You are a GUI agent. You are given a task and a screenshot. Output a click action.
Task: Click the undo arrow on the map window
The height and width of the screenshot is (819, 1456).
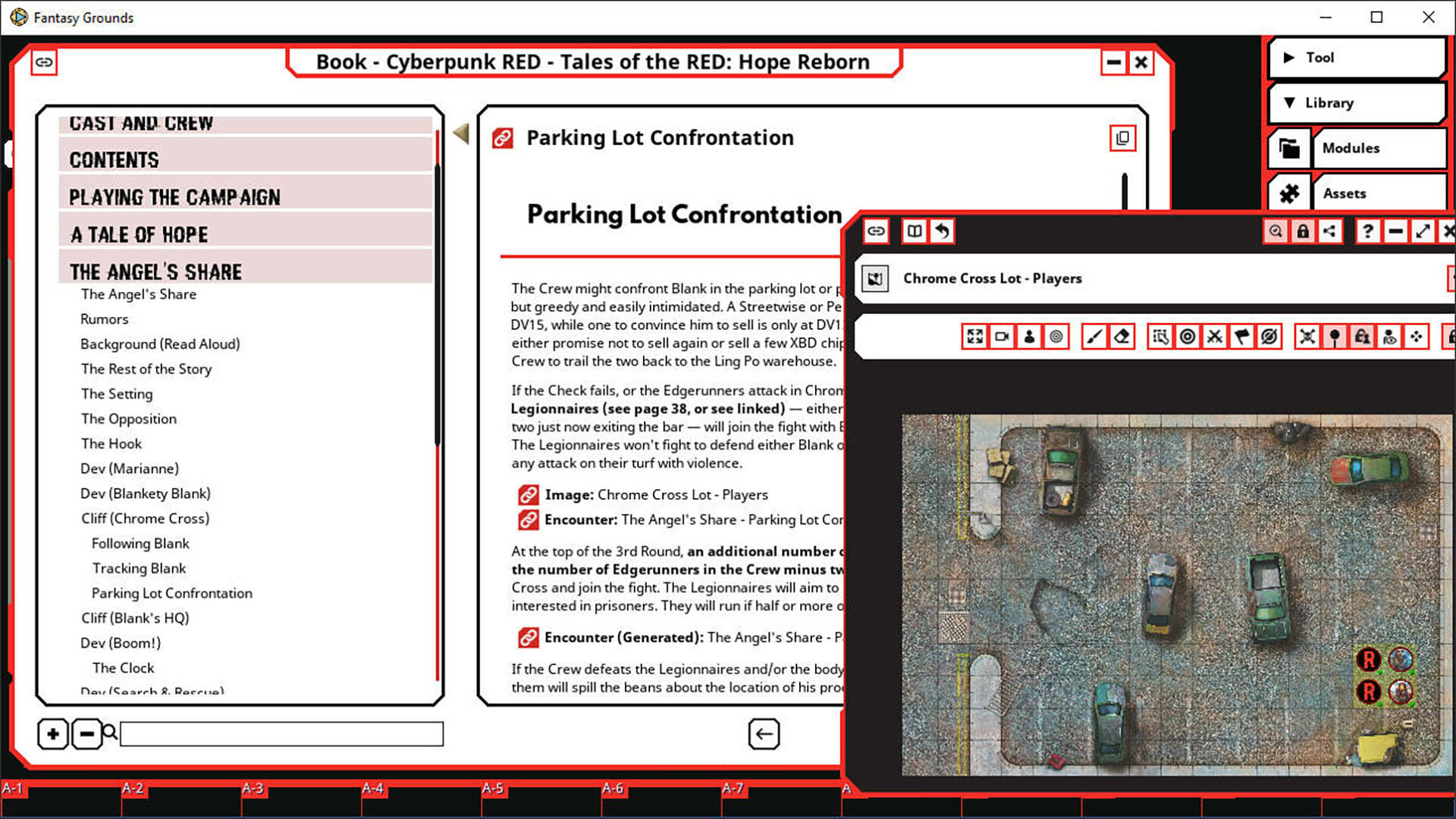pyautogui.click(x=942, y=231)
